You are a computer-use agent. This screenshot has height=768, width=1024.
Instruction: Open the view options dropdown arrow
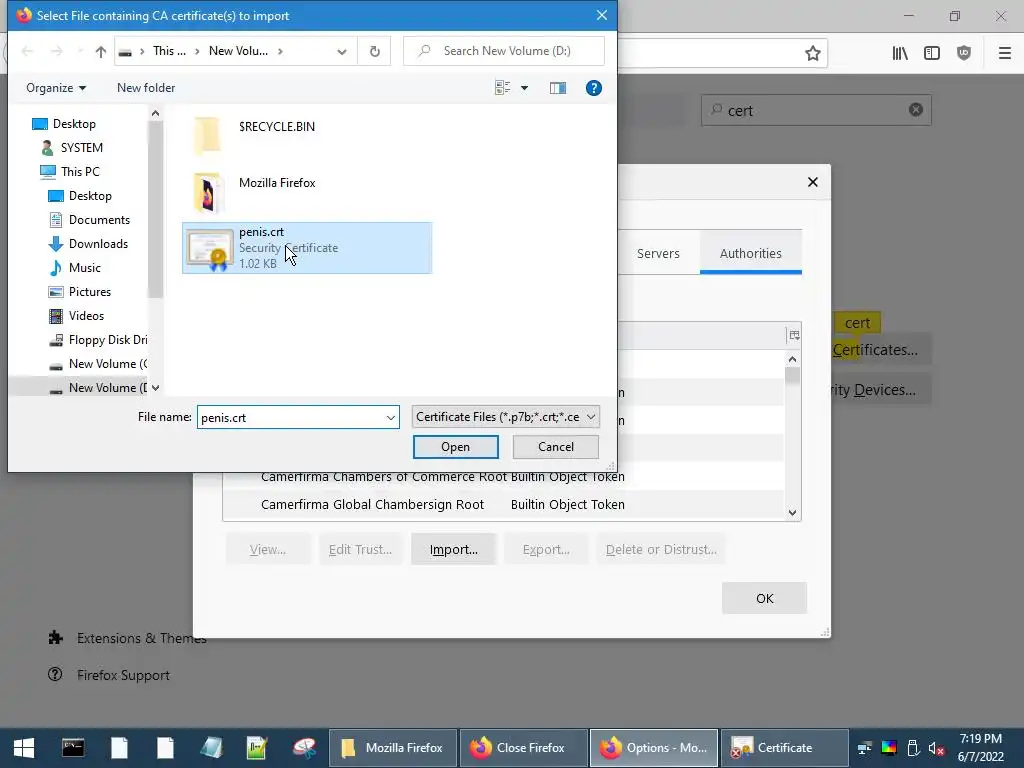(524, 88)
